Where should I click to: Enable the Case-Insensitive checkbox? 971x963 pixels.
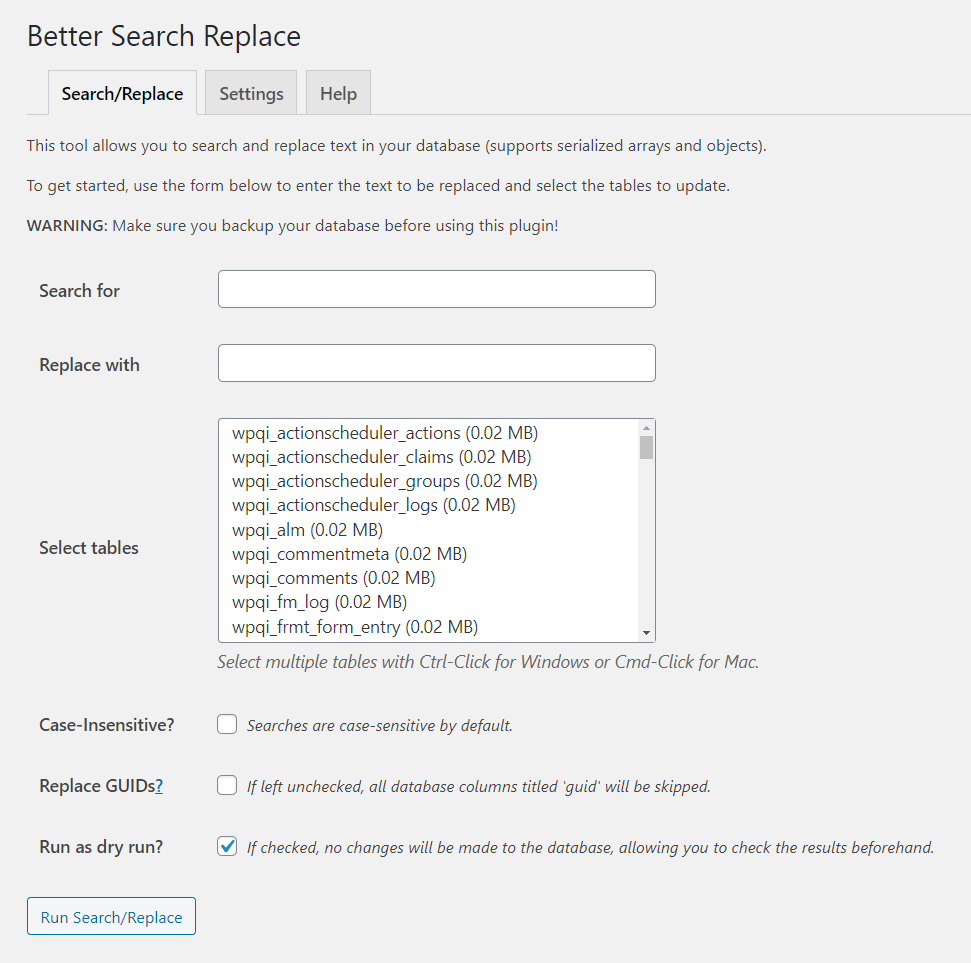[x=227, y=724]
